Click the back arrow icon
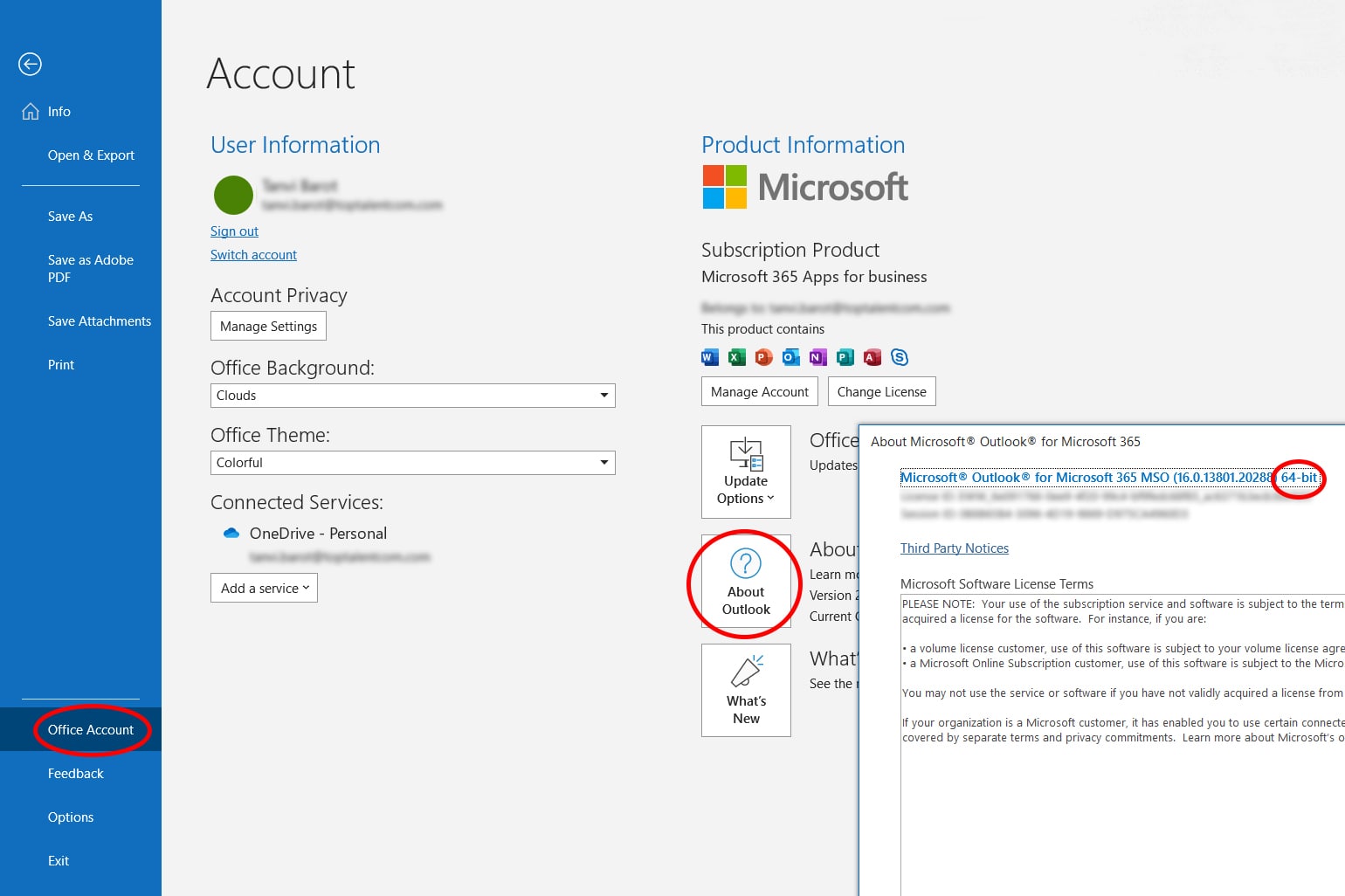 tap(30, 64)
